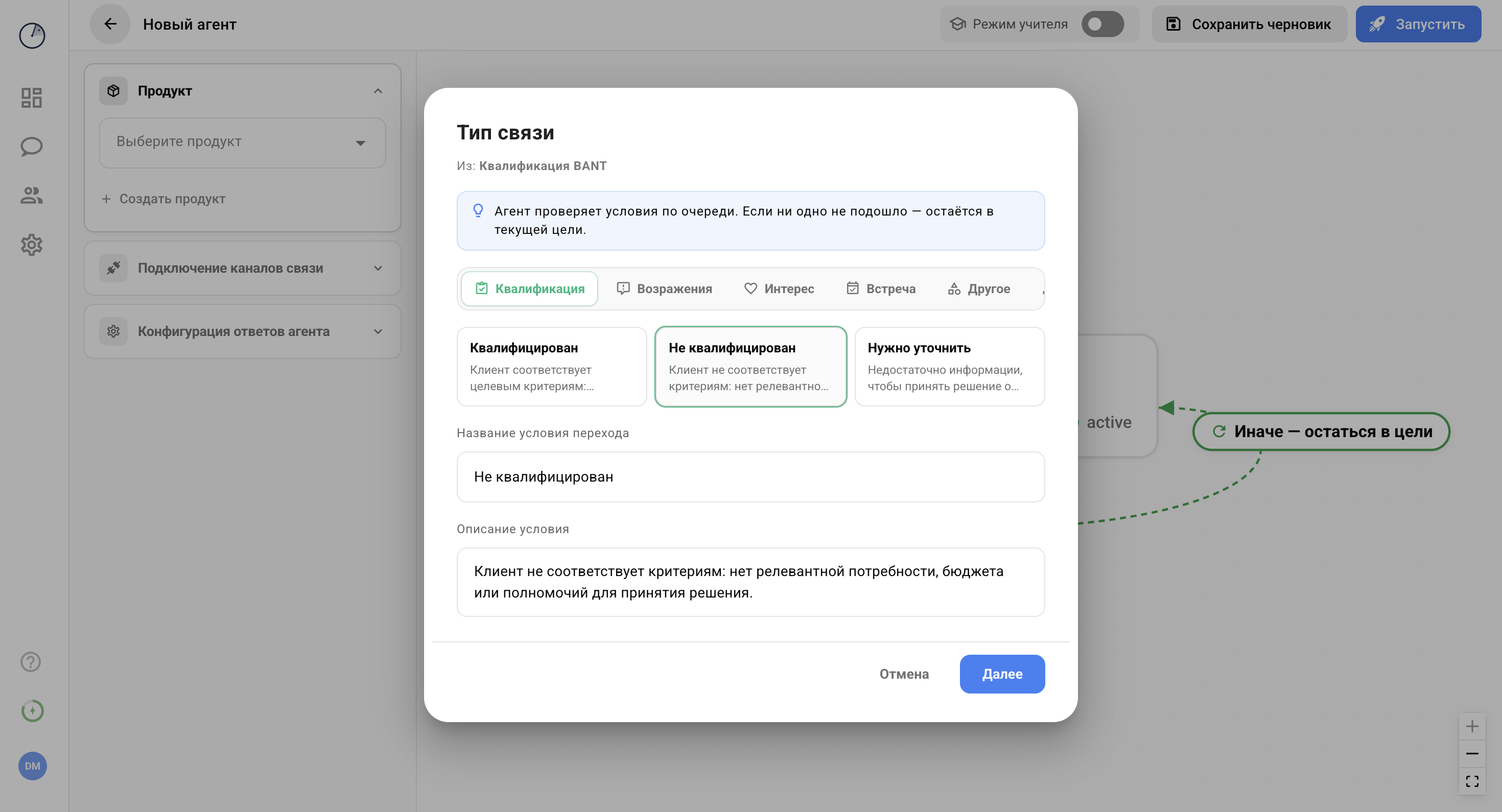The height and width of the screenshot is (812, 1502).
Task: Zoom in canvas with plus icon
Action: pyautogui.click(x=1472, y=726)
